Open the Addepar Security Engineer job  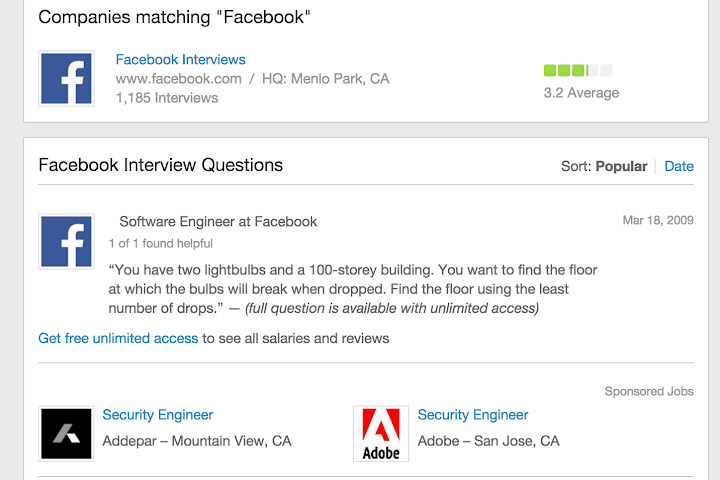(x=158, y=415)
